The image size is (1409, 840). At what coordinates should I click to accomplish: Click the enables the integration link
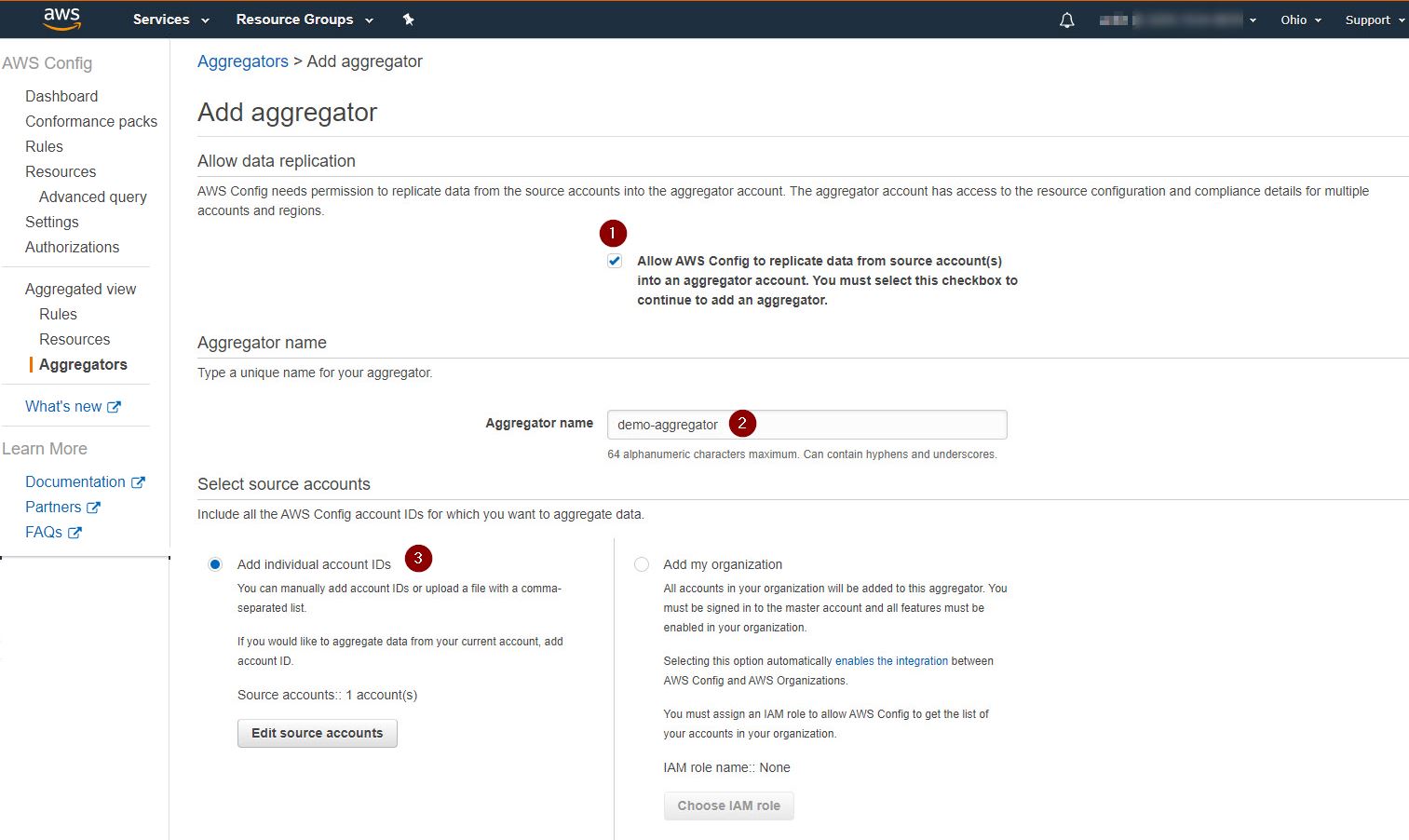[891, 661]
